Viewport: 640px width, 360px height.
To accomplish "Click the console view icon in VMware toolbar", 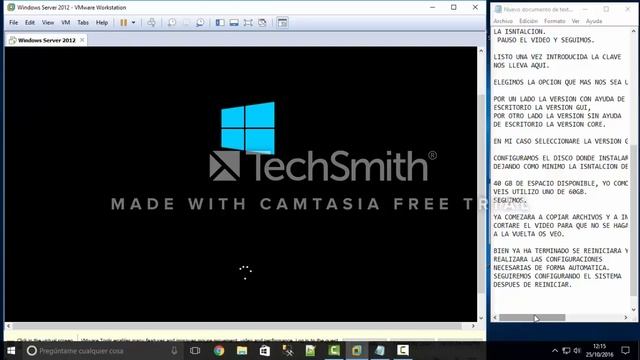I will pyautogui.click(x=282, y=23).
